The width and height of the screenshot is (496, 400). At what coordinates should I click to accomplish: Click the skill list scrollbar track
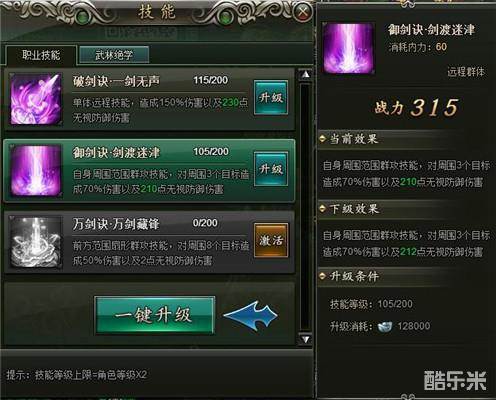click(x=305, y=207)
